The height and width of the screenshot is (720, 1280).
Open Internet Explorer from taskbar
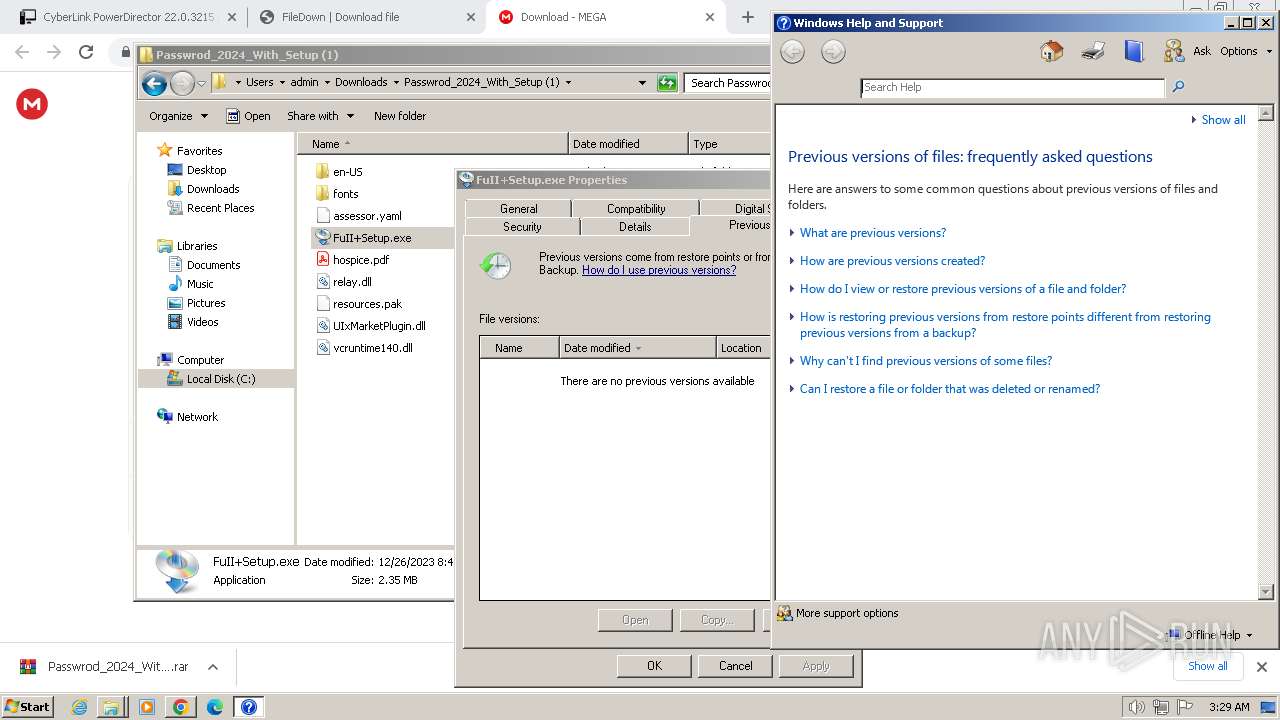coord(80,707)
